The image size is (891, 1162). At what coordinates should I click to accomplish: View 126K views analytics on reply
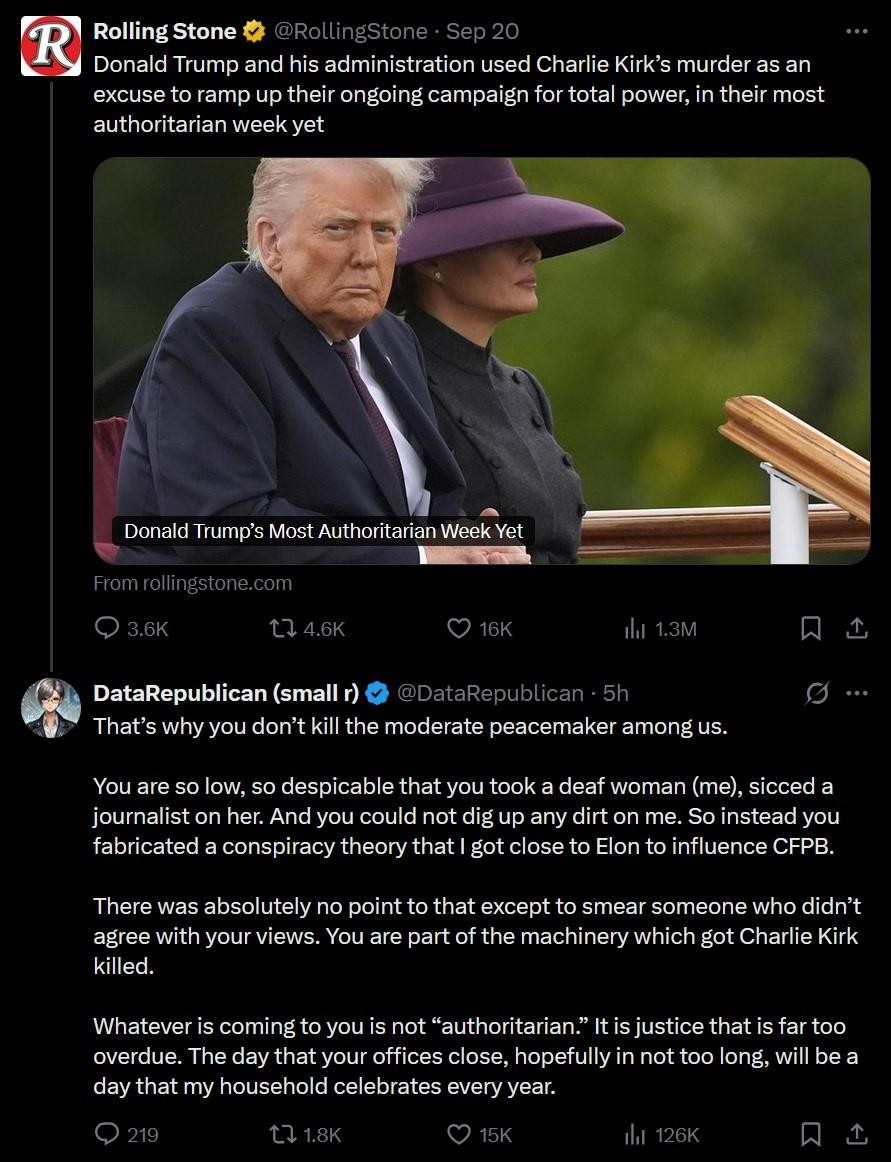662,1135
